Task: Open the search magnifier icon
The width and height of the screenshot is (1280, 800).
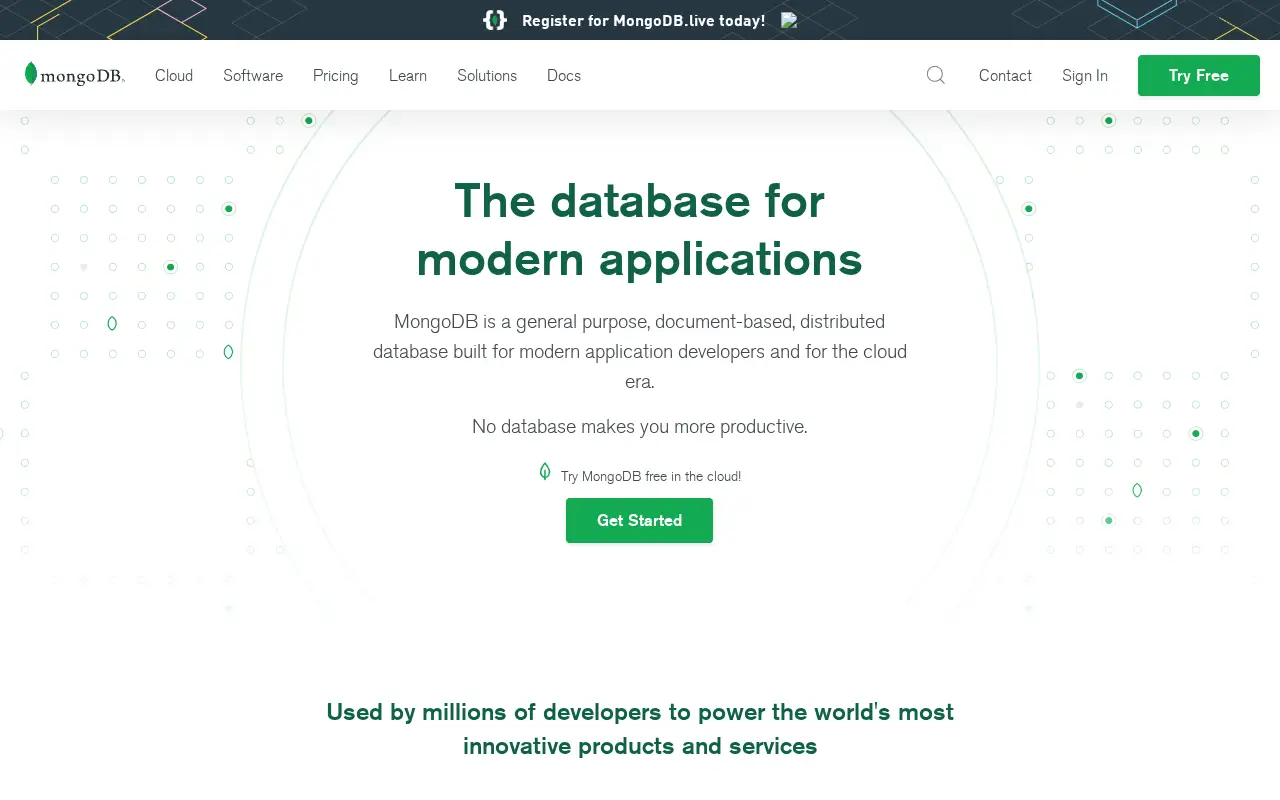Action: (936, 75)
